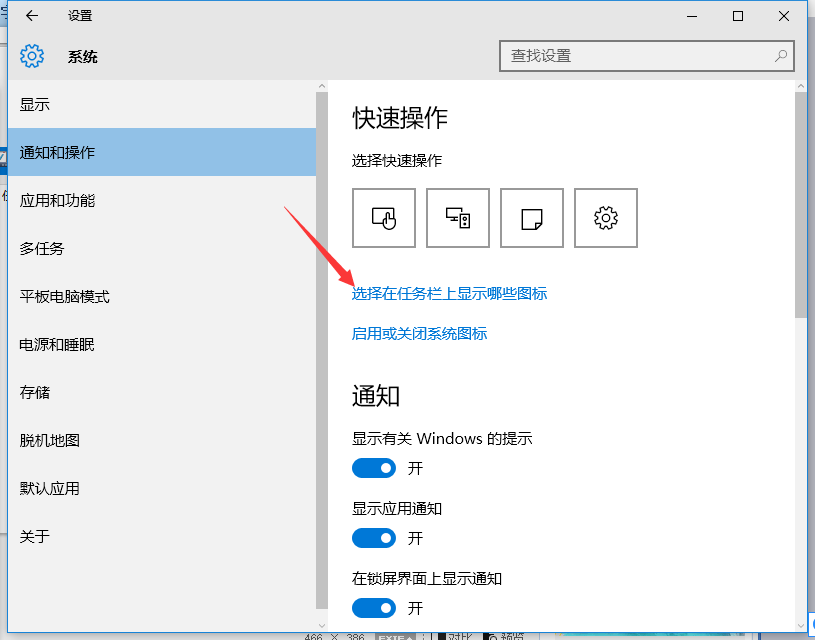The image size is (815, 640).
Task: Toggle 显示应用通知 switch
Action: [374, 538]
